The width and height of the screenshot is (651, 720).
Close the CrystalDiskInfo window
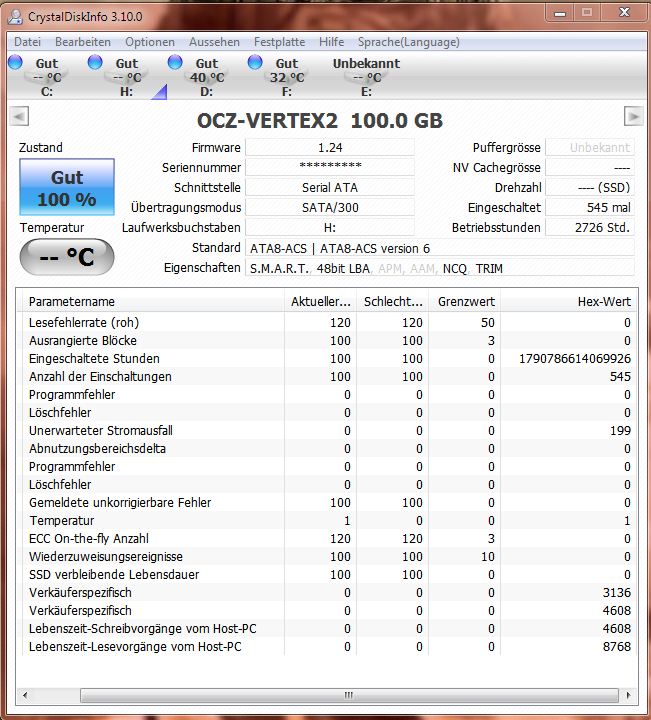coord(624,13)
